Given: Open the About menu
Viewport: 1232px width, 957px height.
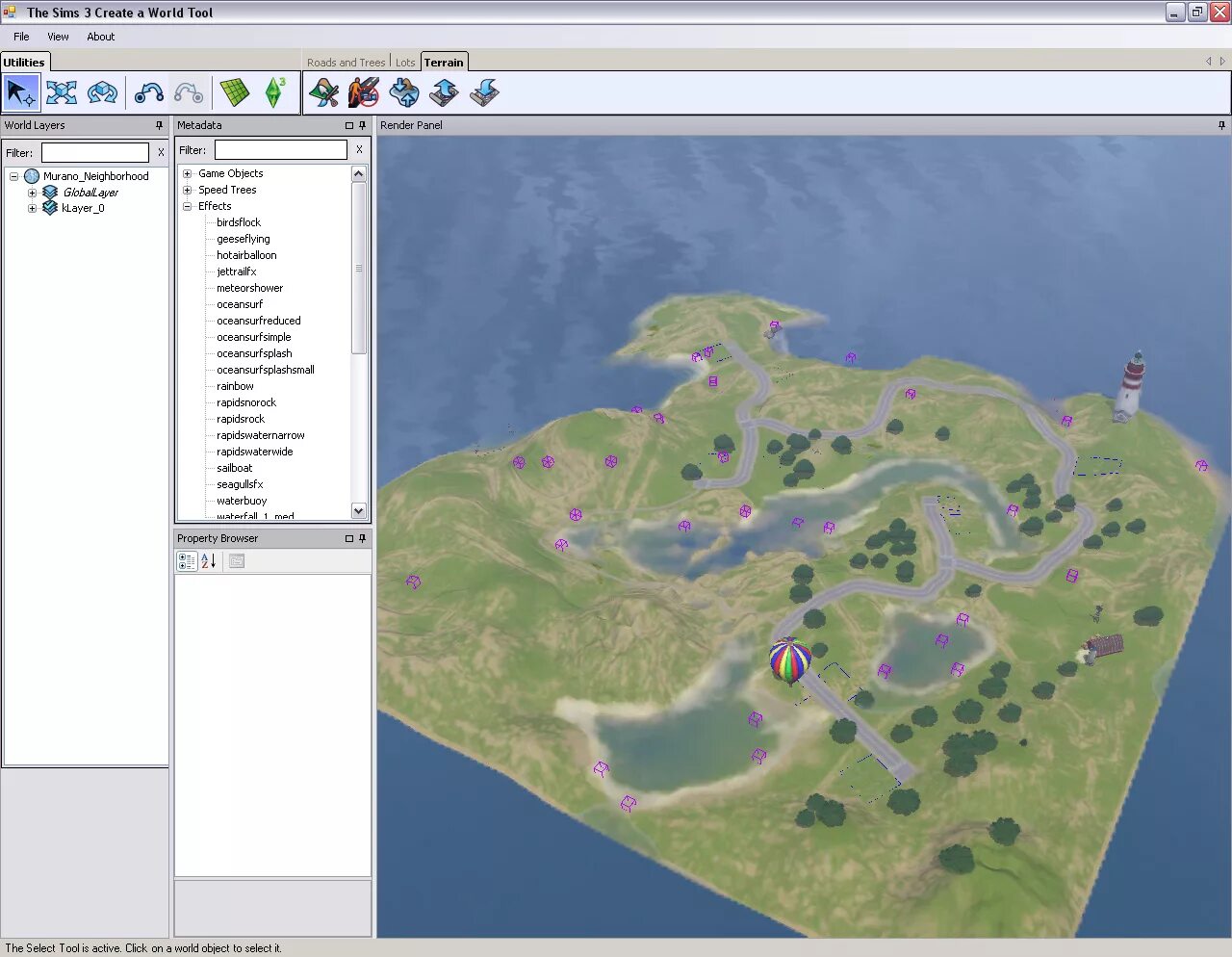Looking at the screenshot, I should (100, 37).
